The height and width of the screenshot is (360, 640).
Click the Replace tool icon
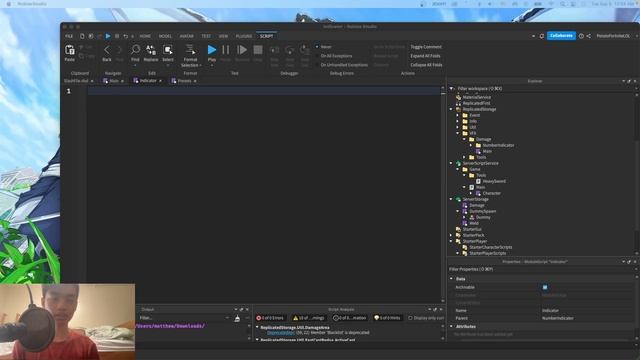click(x=151, y=50)
